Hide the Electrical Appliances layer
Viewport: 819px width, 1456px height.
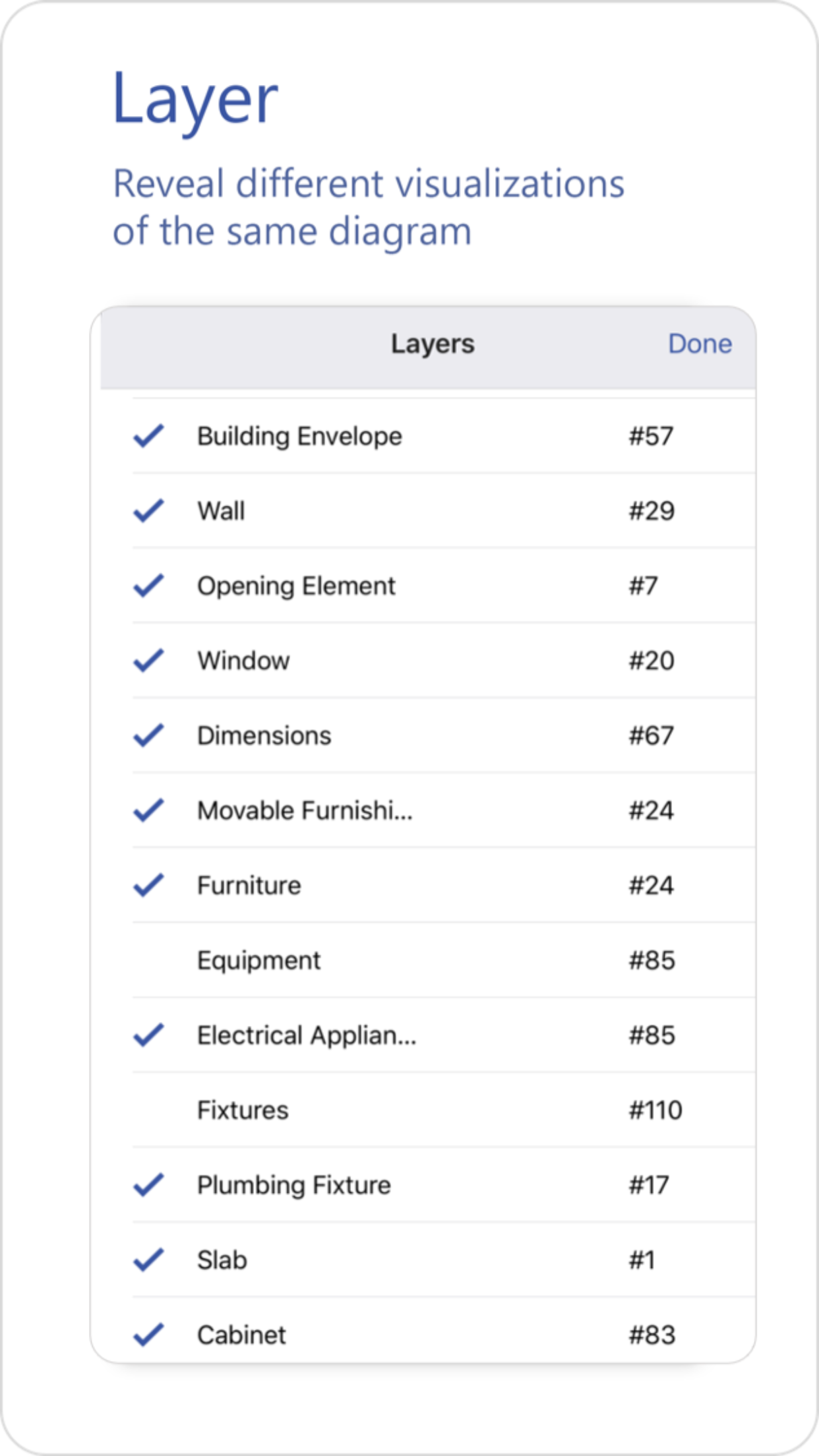point(149,1035)
